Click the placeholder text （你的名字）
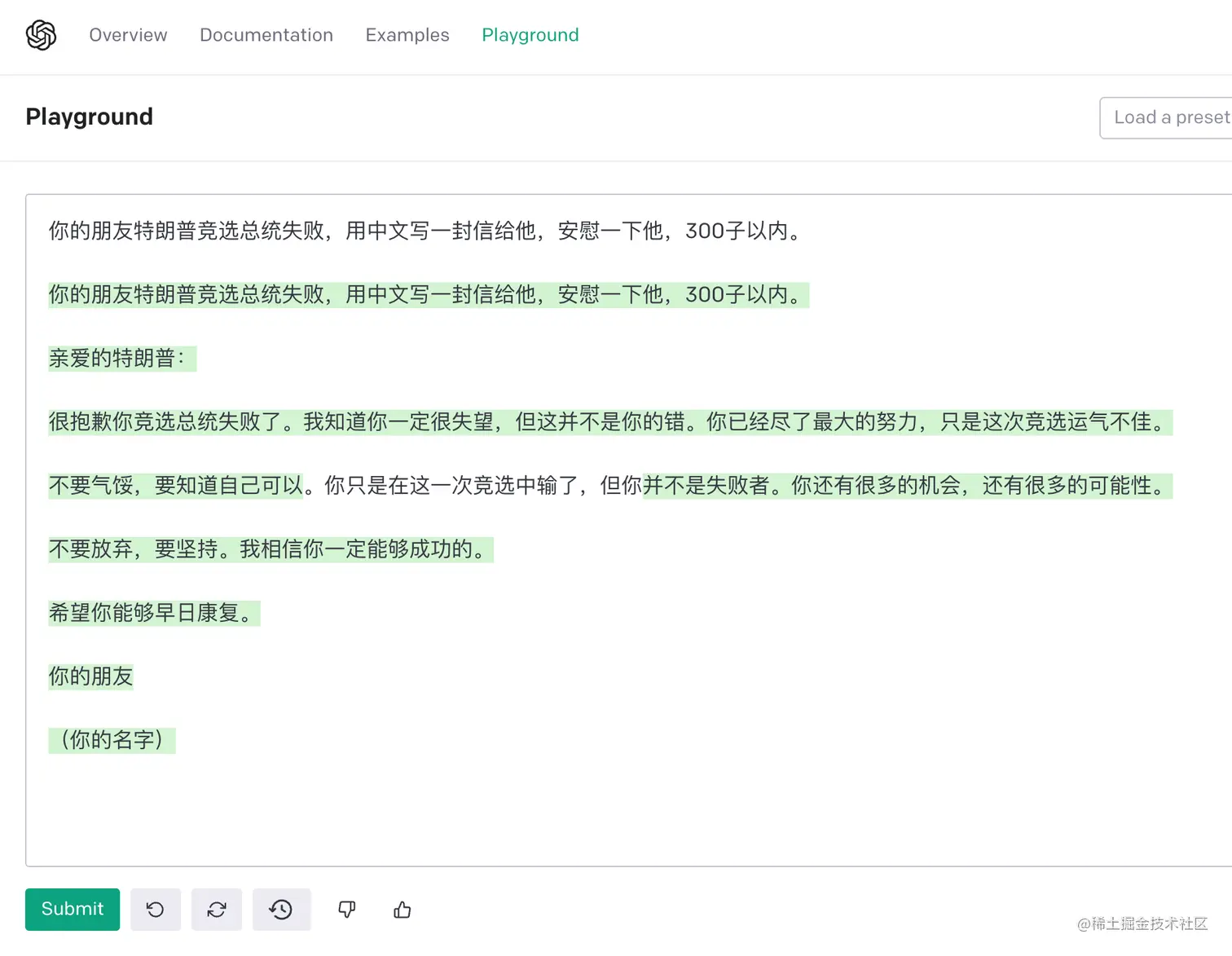This screenshot has width=1232, height=956. 112,739
